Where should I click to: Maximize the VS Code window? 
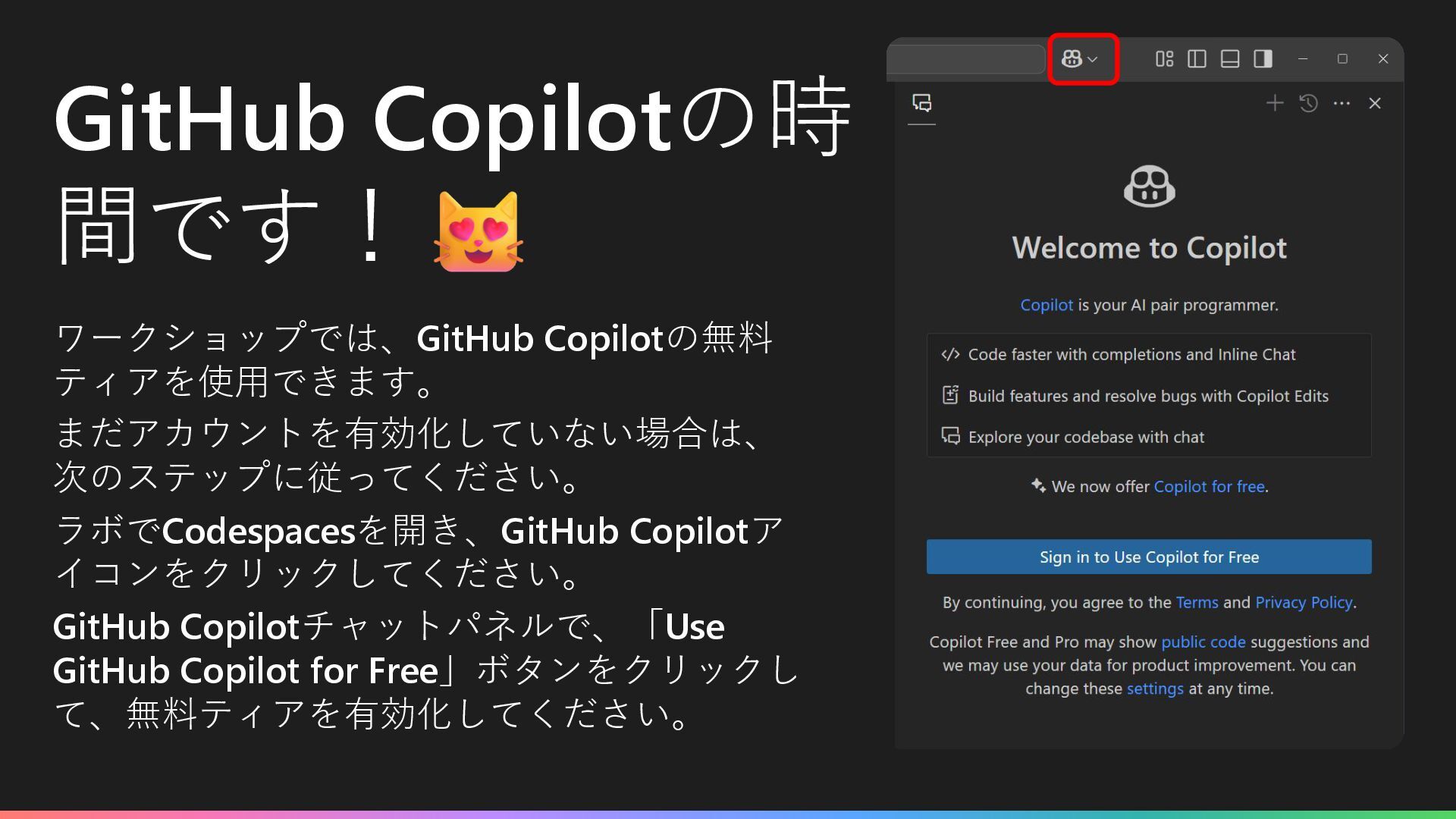[x=1342, y=59]
